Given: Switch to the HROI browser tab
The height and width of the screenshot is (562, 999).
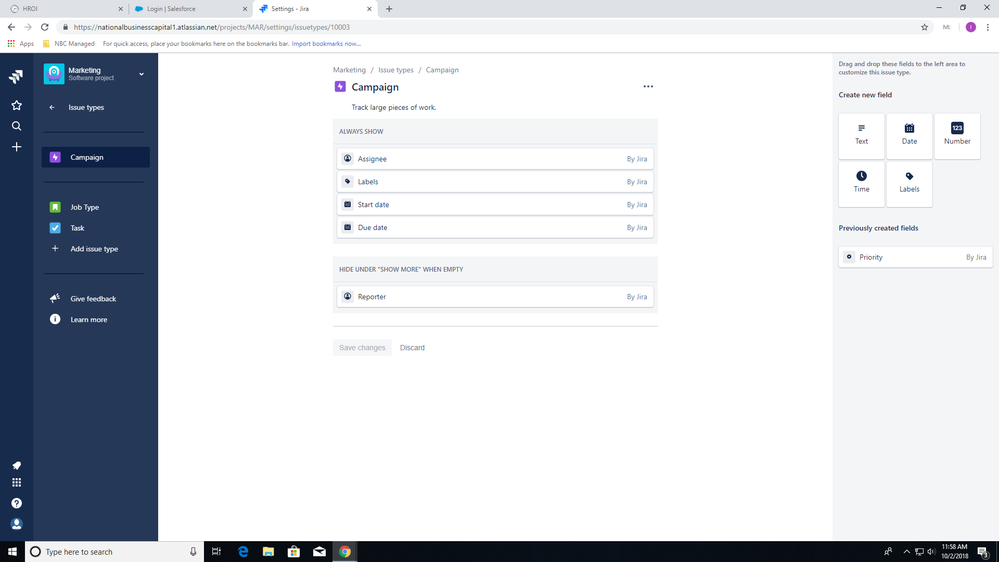Looking at the screenshot, I should [65, 9].
